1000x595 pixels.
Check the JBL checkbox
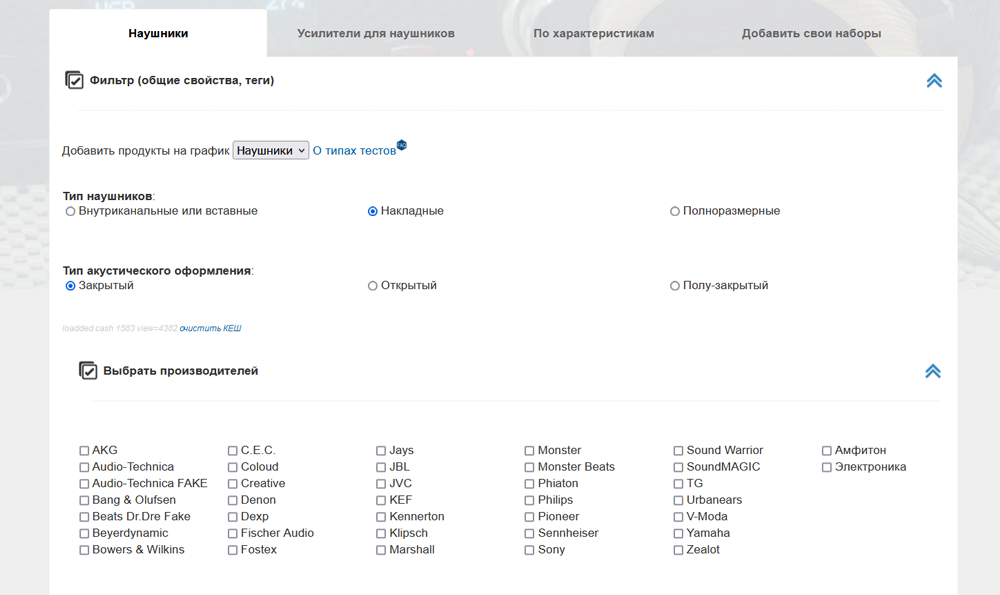(x=381, y=467)
